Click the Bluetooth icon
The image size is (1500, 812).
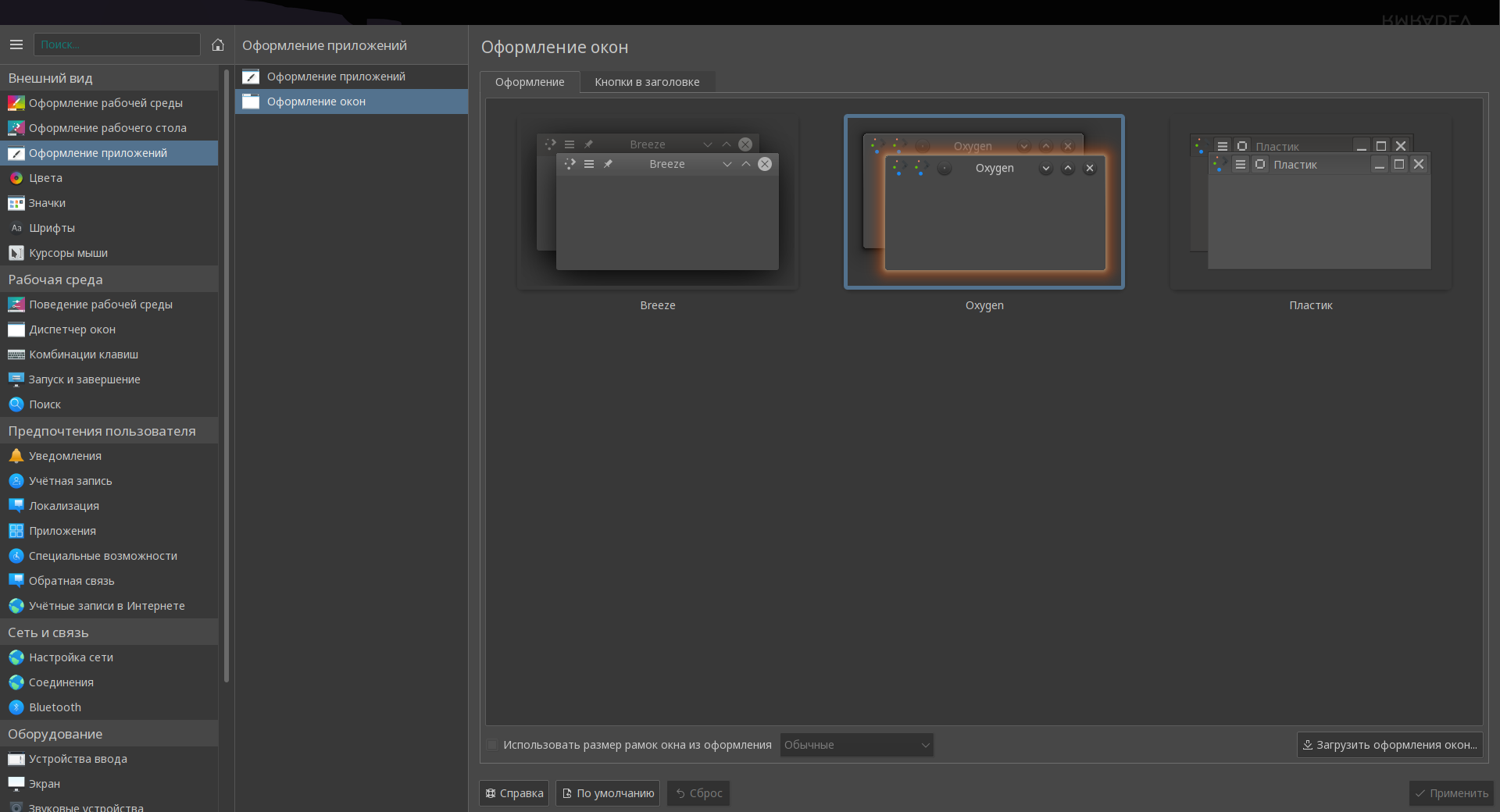pyautogui.click(x=16, y=707)
